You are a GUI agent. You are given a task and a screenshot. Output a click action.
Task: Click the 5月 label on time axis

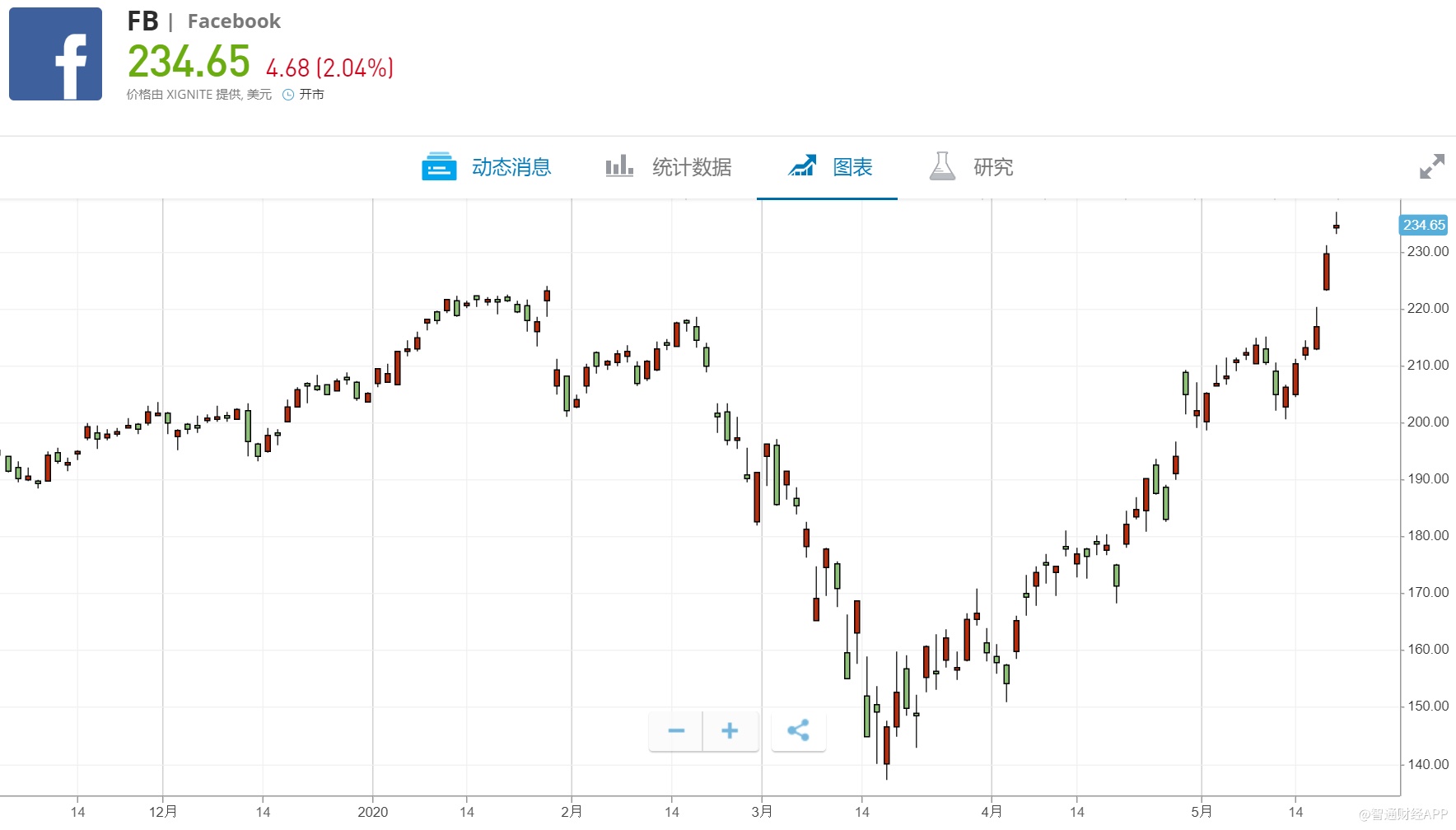click(x=1201, y=812)
